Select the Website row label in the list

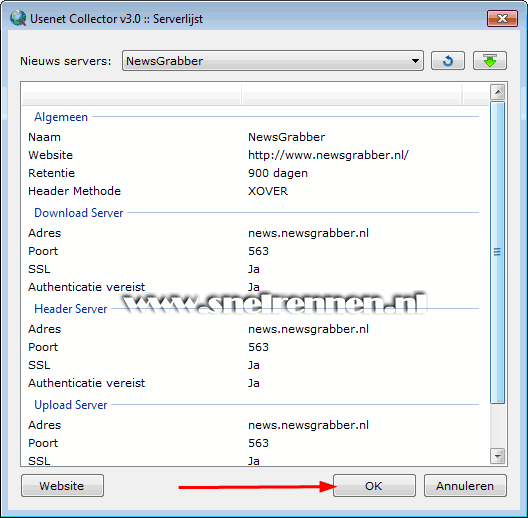coord(51,155)
